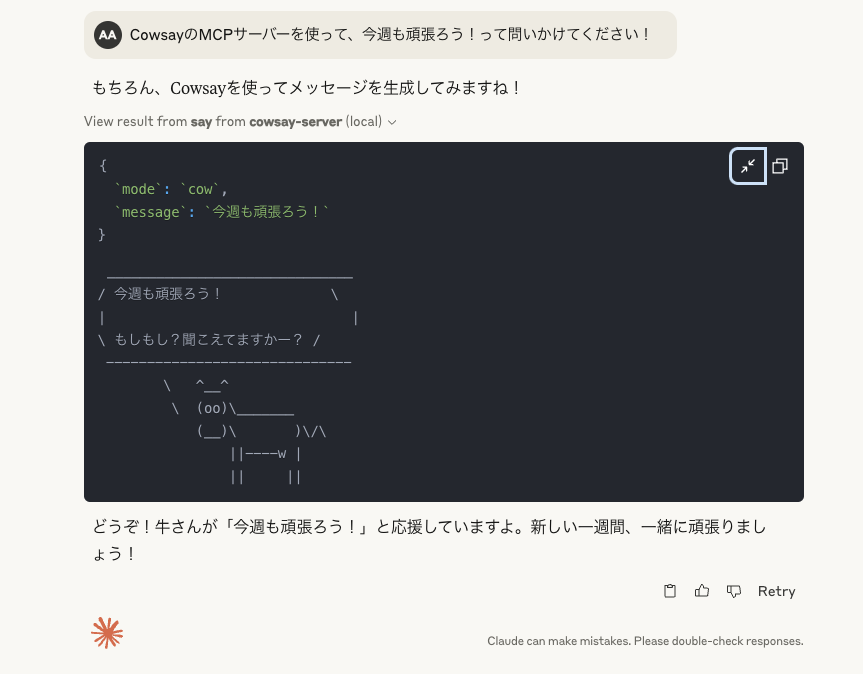Click the AA user avatar
Image resolution: width=863 pixels, height=674 pixels.
(x=108, y=35)
